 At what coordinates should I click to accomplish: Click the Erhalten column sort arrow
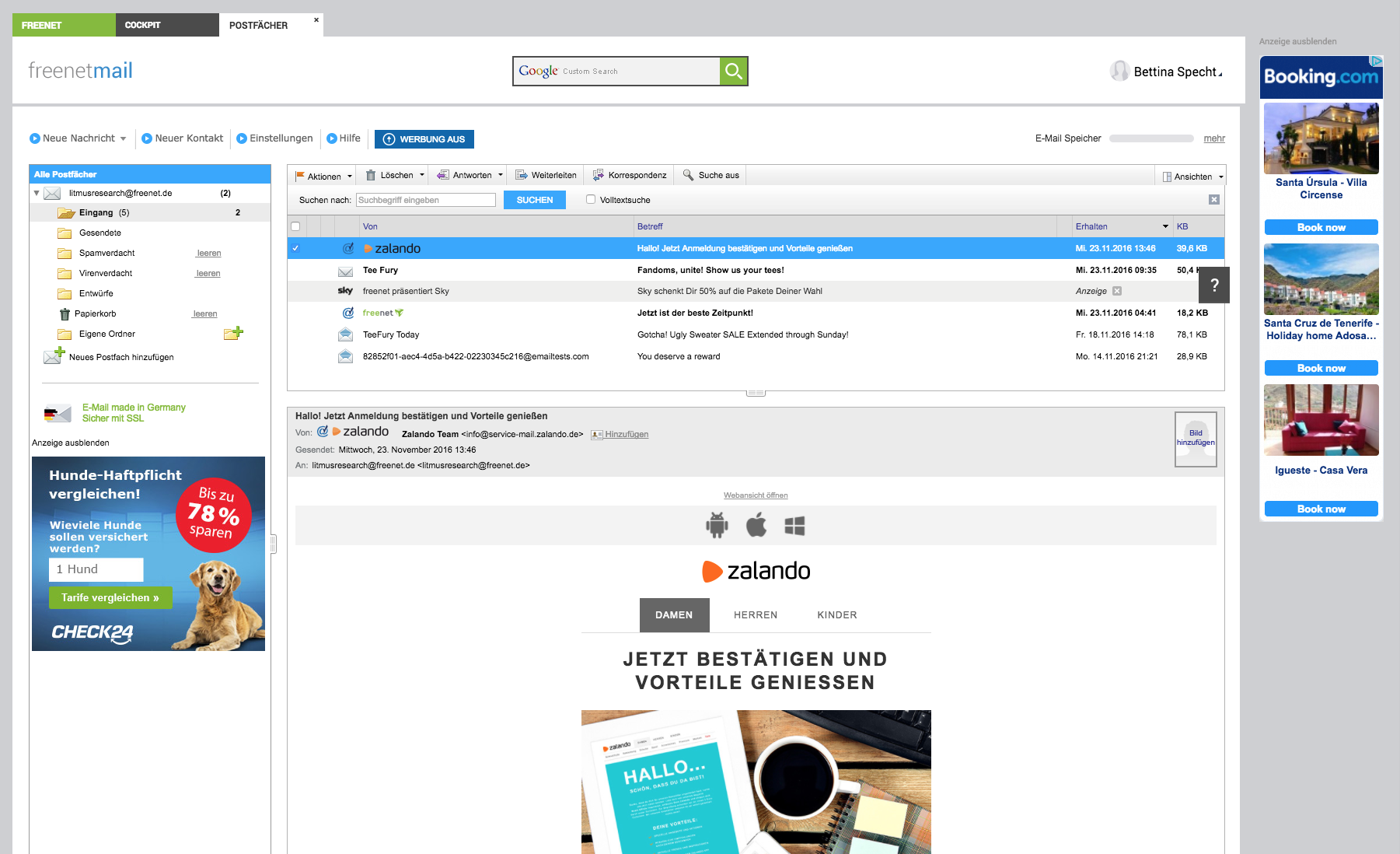tap(1165, 226)
